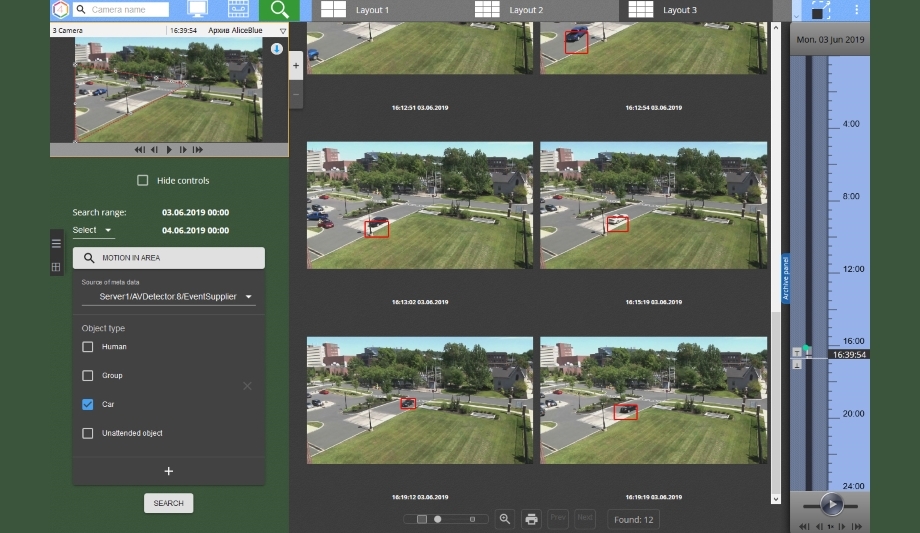This screenshot has height=533, width=920.
Task: Open result thumbnail dated 16:13:02 03.06.2019
Action: (x=420, y=205)
